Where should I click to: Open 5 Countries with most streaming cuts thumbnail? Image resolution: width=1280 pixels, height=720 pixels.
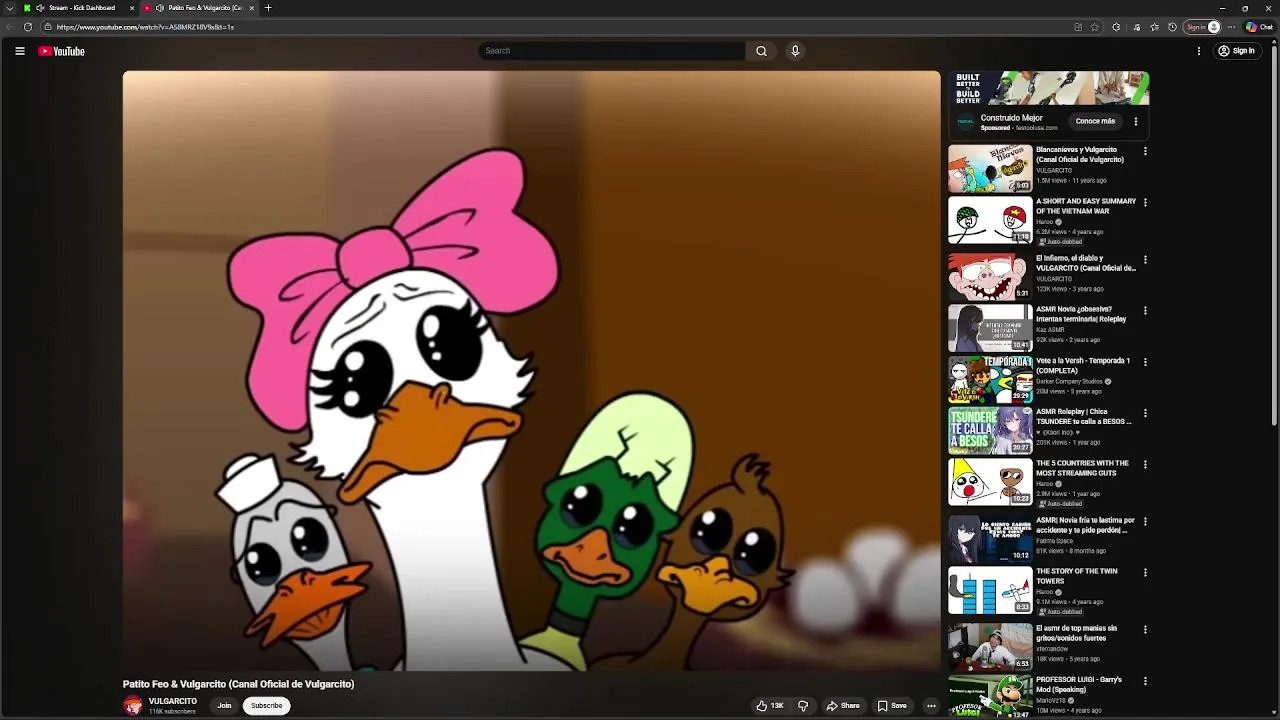pyautogui.click(x=990, y=482)
